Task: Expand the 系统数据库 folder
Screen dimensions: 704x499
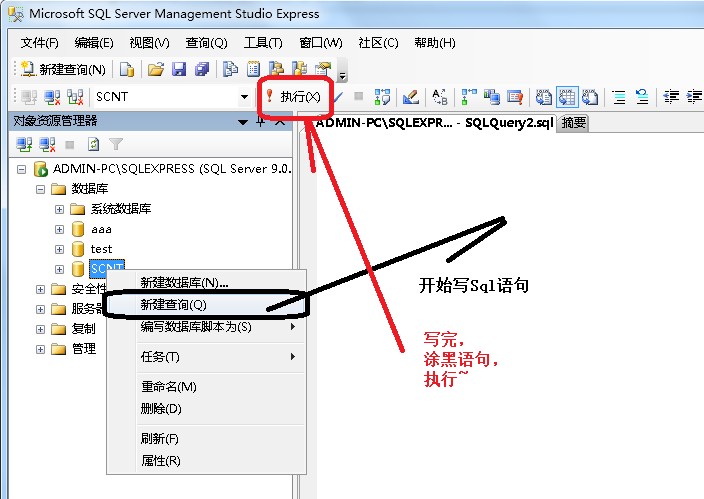Action: pos(59,209)
